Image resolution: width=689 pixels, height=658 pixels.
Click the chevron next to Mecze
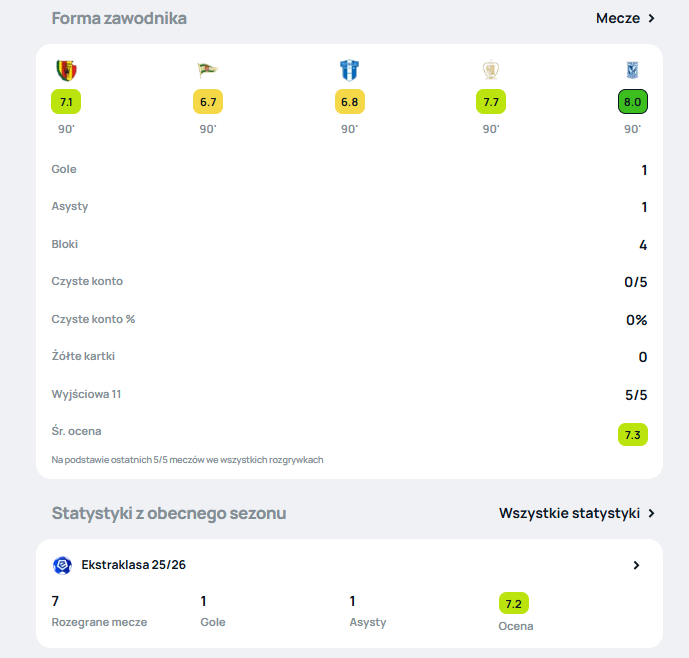(x=652, y=18)
